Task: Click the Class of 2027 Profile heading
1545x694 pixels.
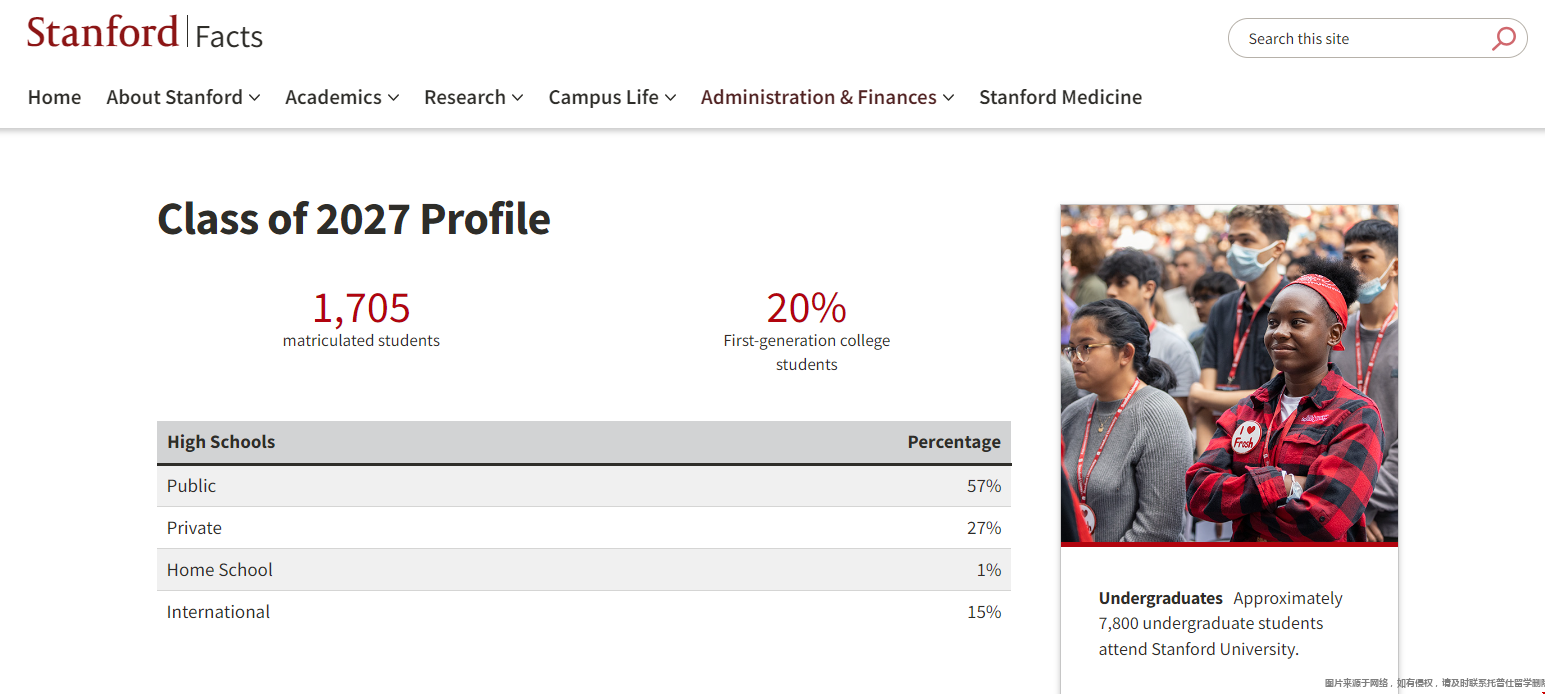Action: click(x=354, y=219)
